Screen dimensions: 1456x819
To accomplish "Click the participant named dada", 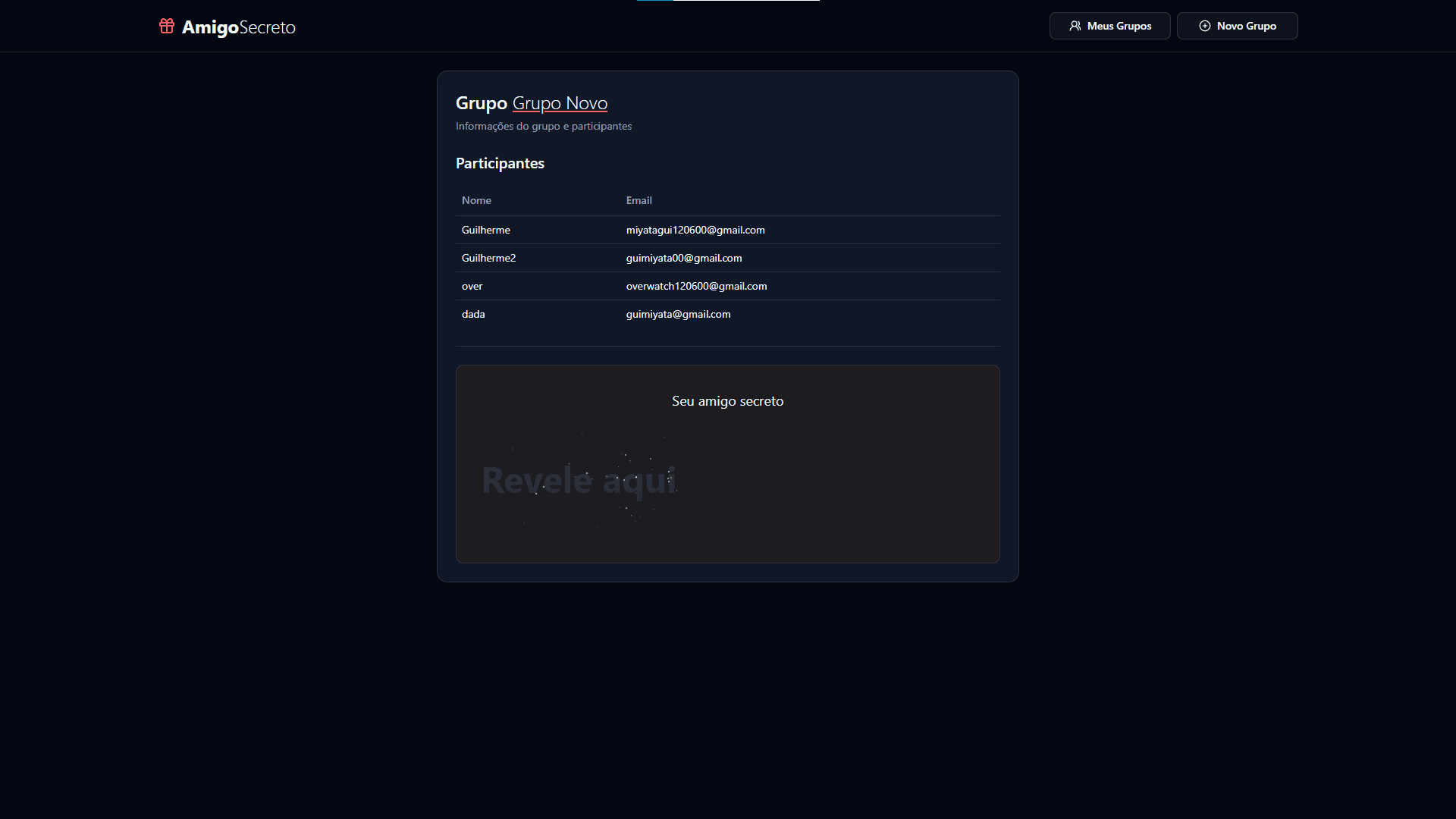I will click(x=473, y=314).
